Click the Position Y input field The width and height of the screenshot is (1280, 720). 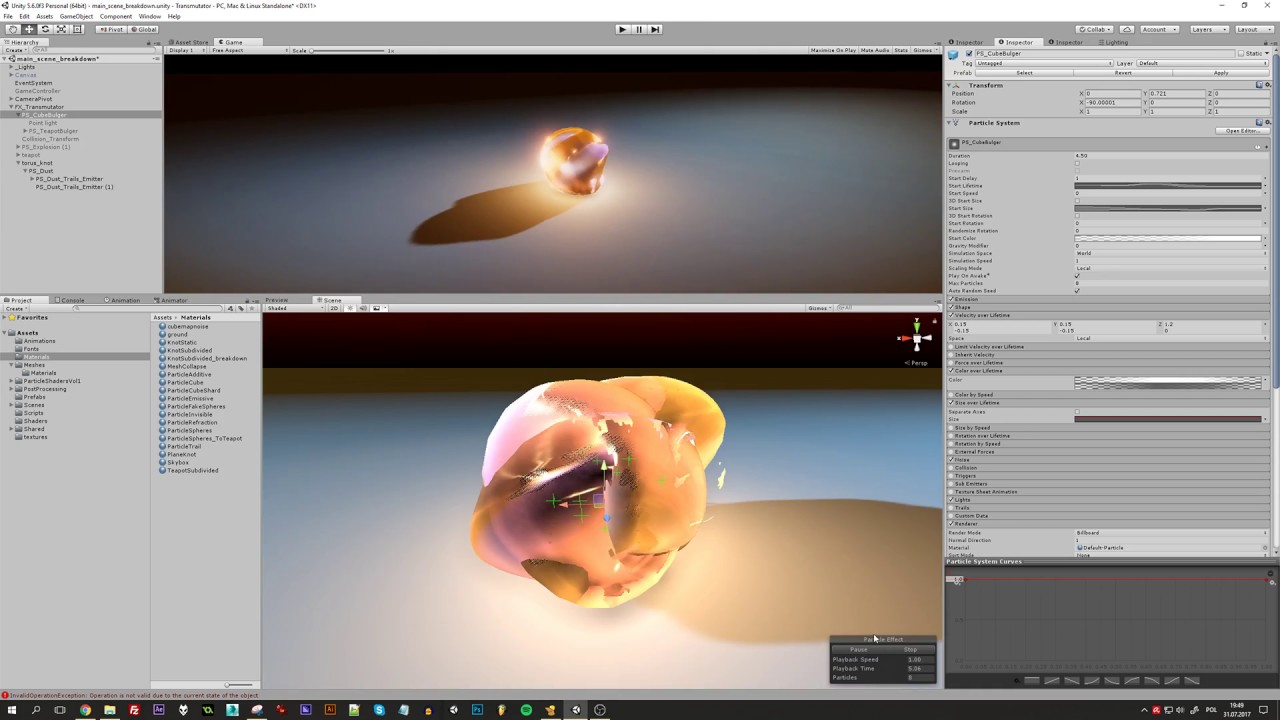point(1178,94)
